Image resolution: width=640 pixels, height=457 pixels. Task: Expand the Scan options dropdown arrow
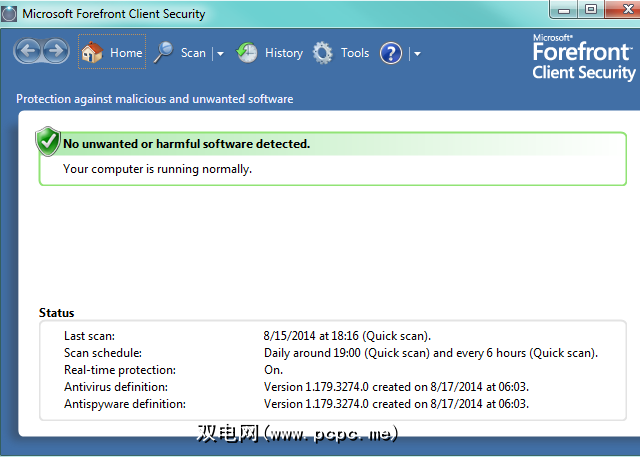[220, 54]
